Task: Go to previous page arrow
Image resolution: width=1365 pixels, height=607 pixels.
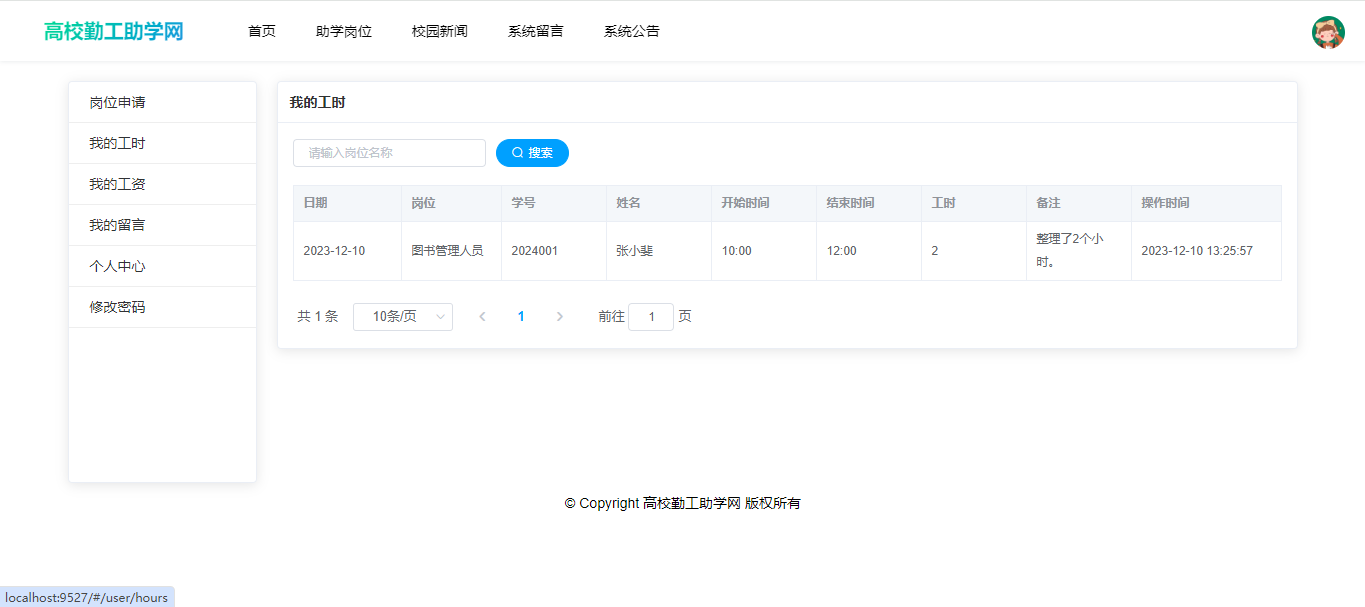Action: [482, 317]
